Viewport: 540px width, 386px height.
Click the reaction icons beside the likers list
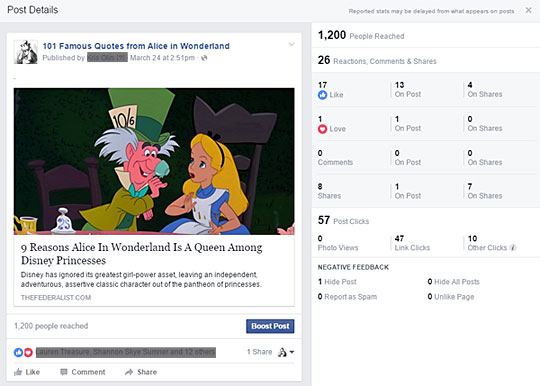click(23, 352)
